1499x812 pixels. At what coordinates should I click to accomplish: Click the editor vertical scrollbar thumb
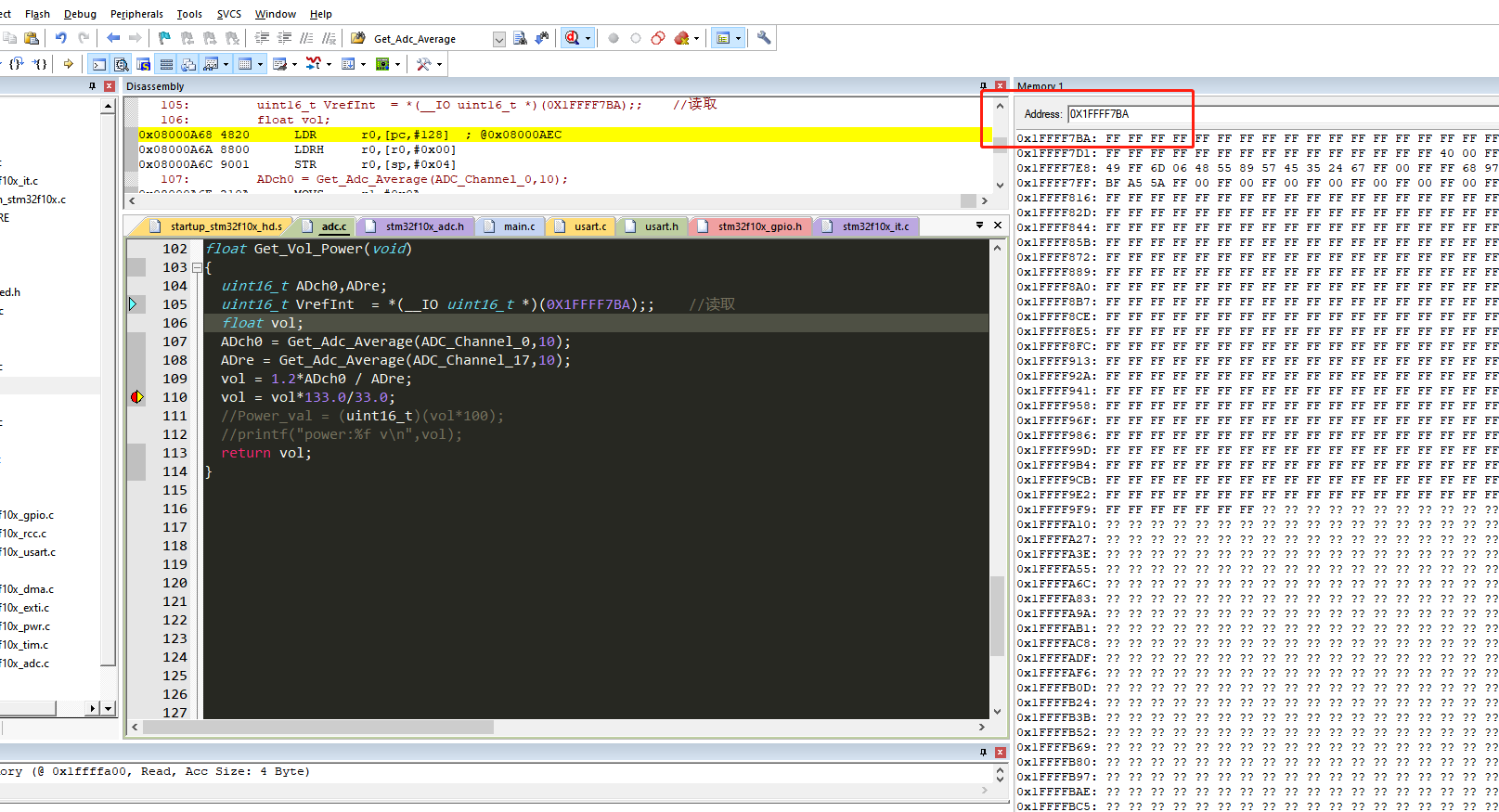pos(997,616)
